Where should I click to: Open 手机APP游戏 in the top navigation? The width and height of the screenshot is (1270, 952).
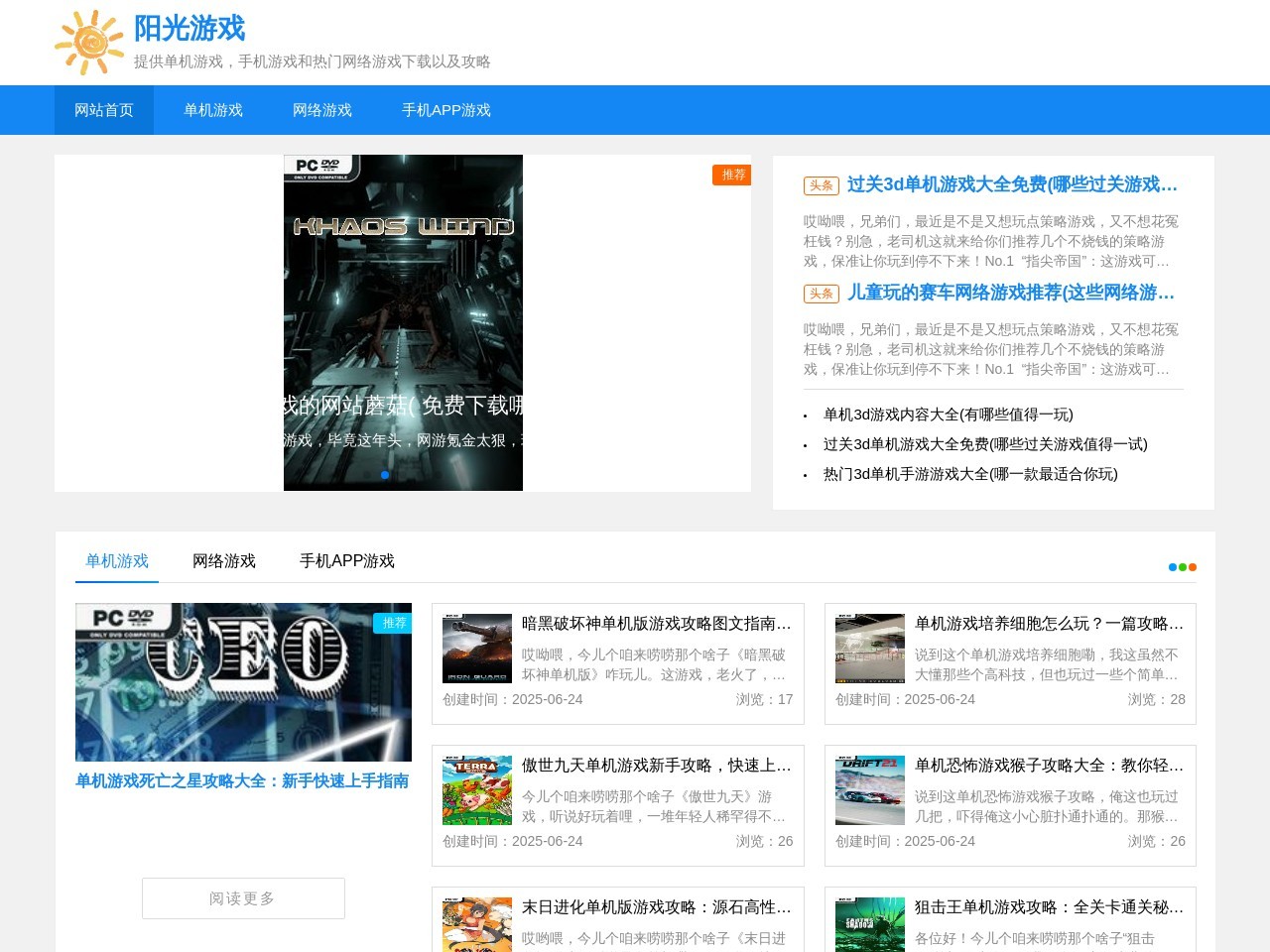(x=446, y=110)
